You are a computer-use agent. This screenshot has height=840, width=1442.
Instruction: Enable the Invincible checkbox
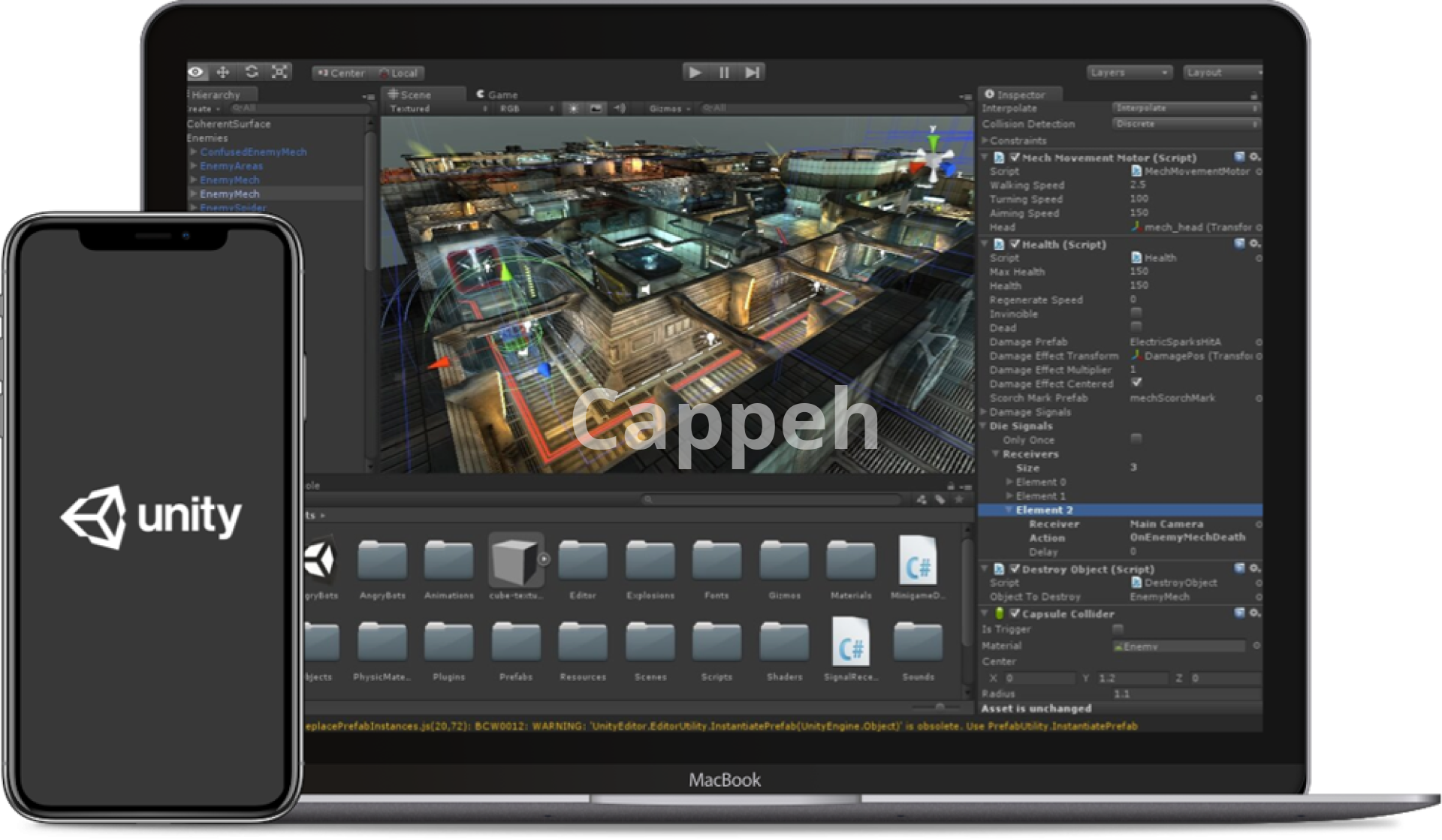pos(1136,313)
